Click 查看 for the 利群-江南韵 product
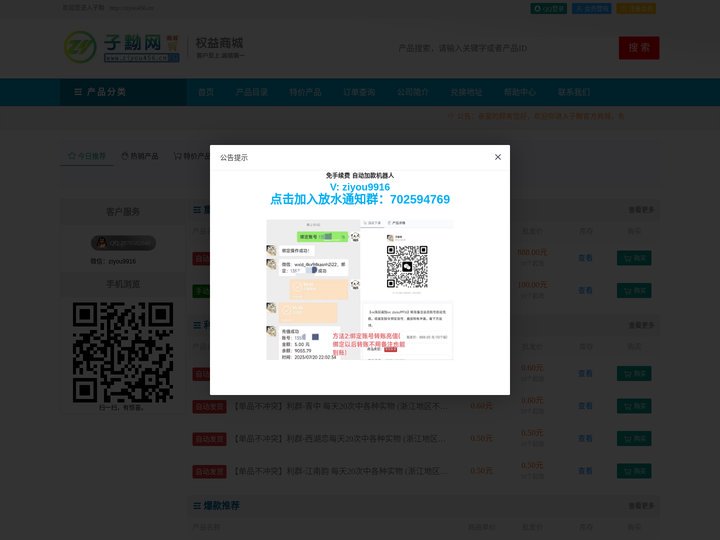 [x=585, y=471]
